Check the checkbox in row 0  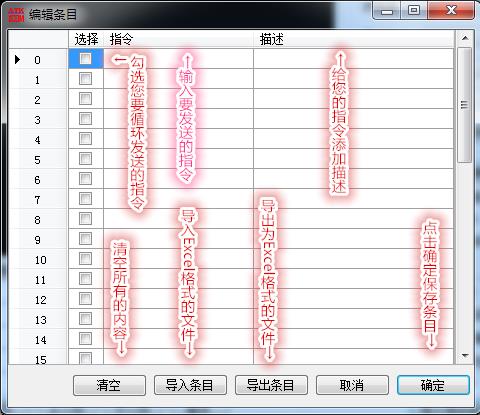(x=85, y=59)
